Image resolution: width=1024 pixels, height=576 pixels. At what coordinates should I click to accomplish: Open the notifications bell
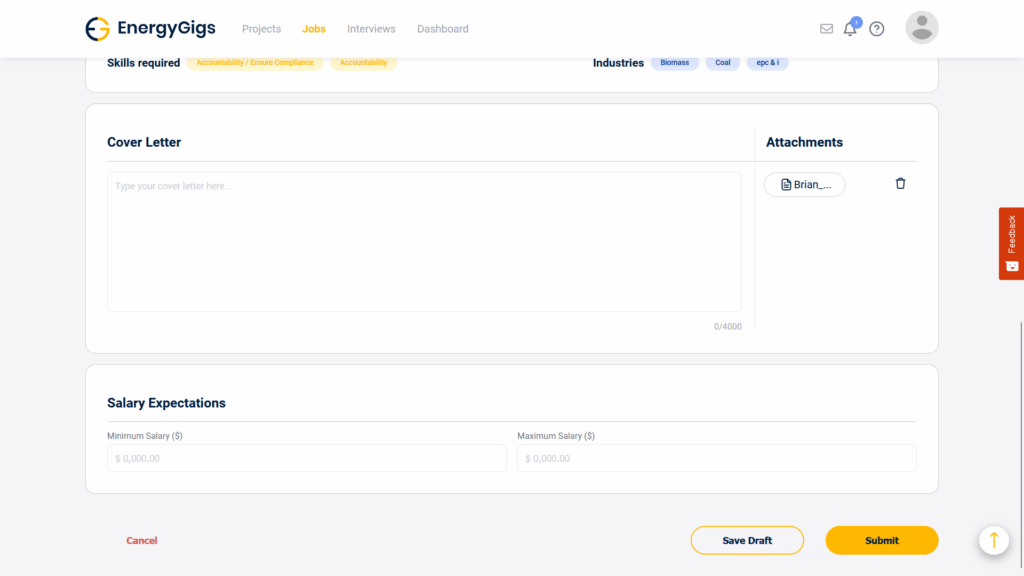(850, 29)
